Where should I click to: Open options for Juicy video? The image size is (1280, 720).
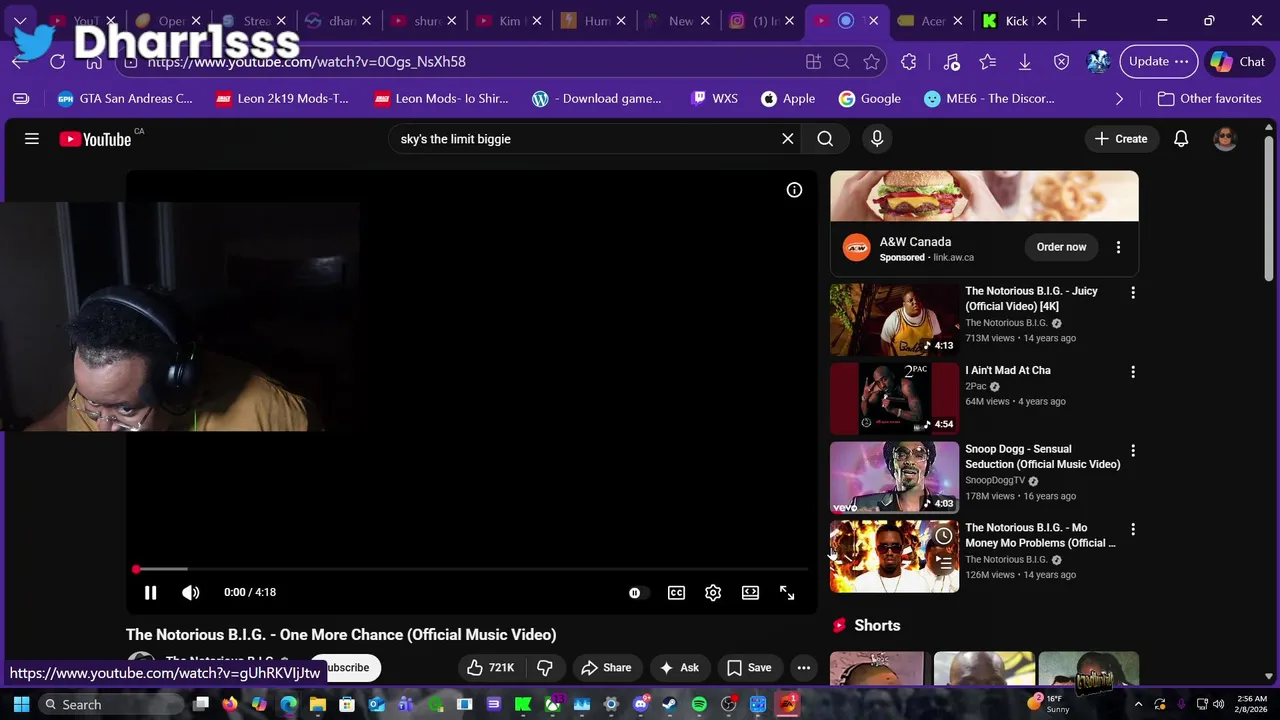[1132, 292]
